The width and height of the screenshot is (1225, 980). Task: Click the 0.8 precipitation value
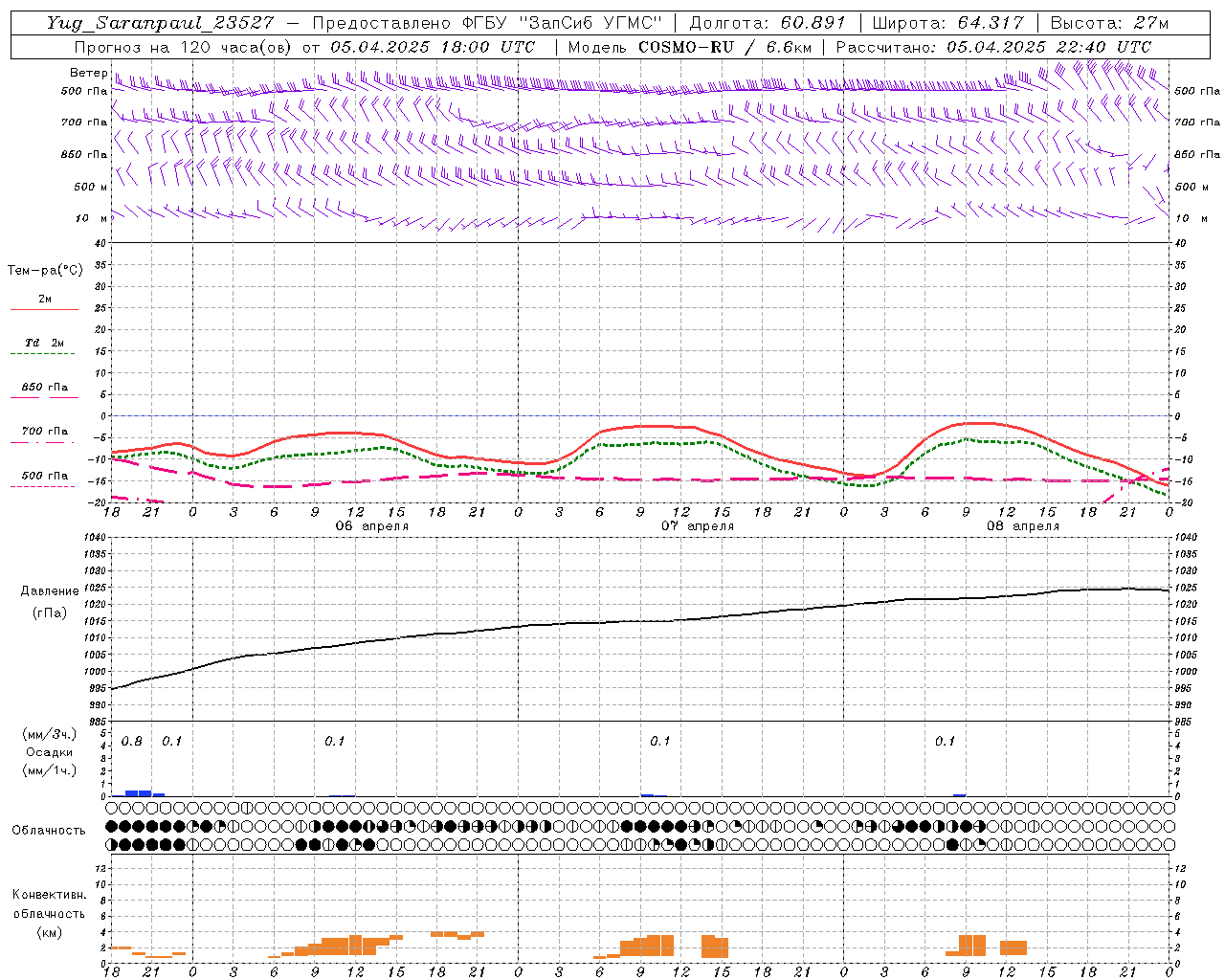(x=132, y=742)
